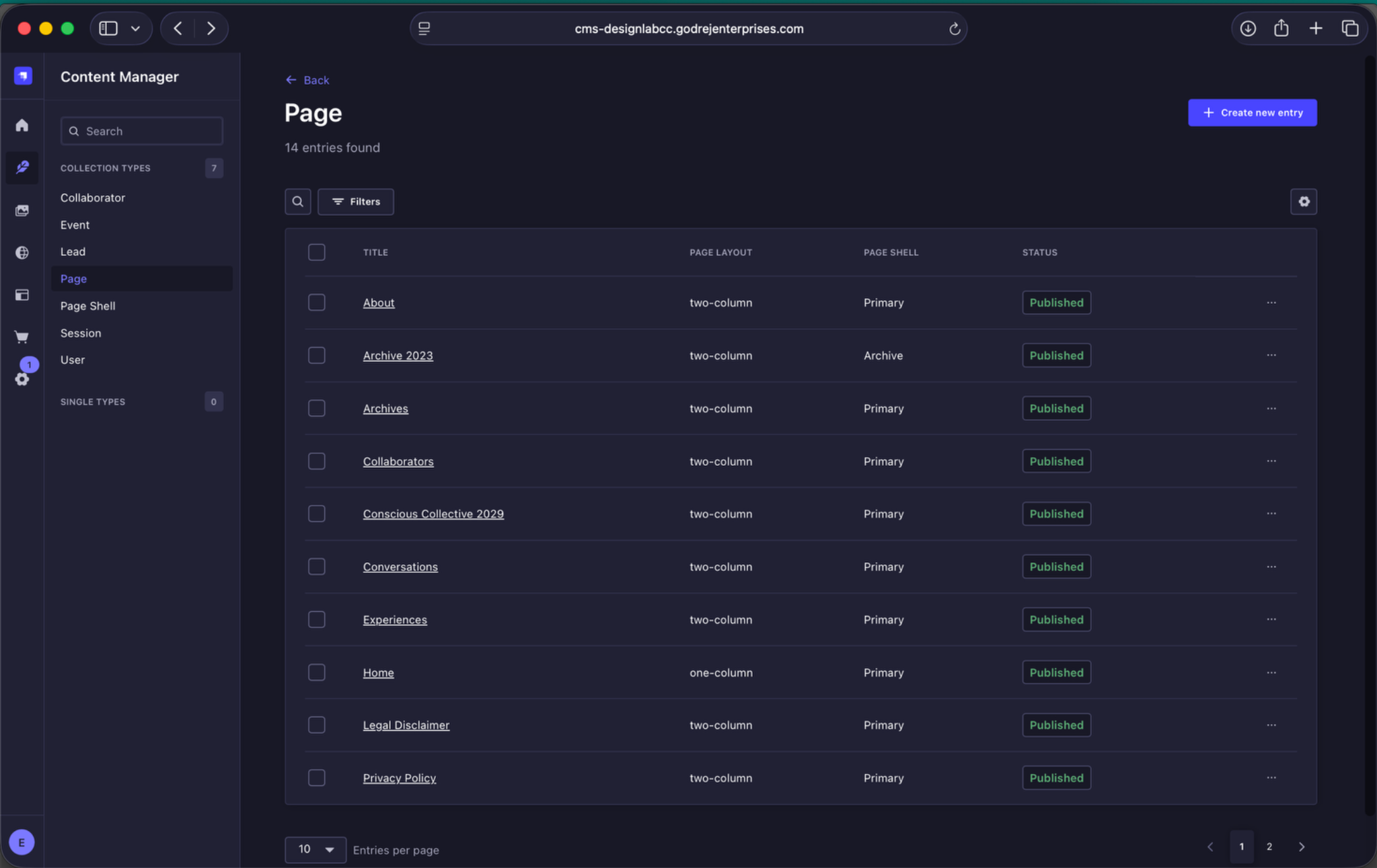Go to next page arrow in pagination

[1301, 846]
